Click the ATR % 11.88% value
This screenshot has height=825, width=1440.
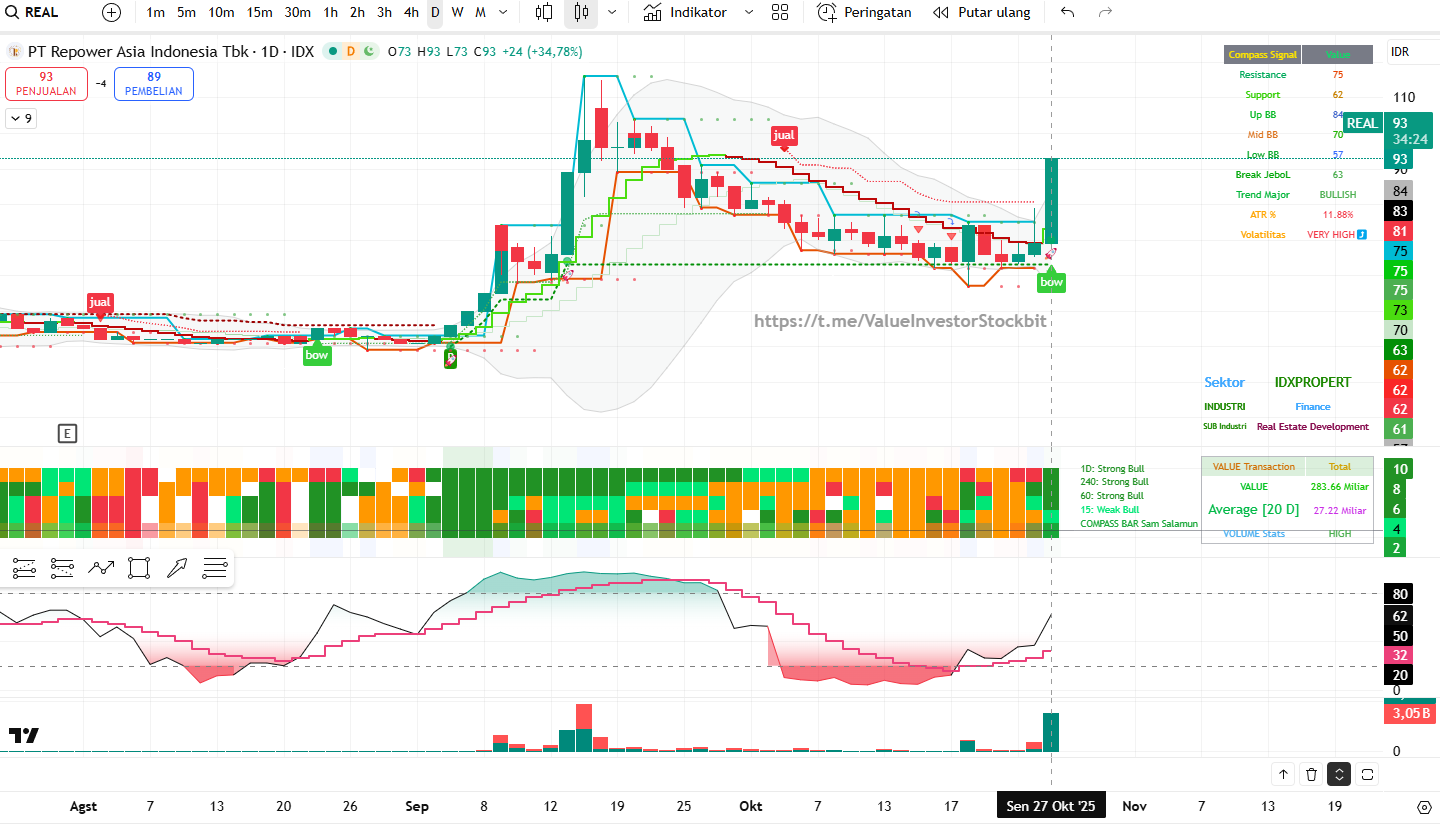point(1338,215)
